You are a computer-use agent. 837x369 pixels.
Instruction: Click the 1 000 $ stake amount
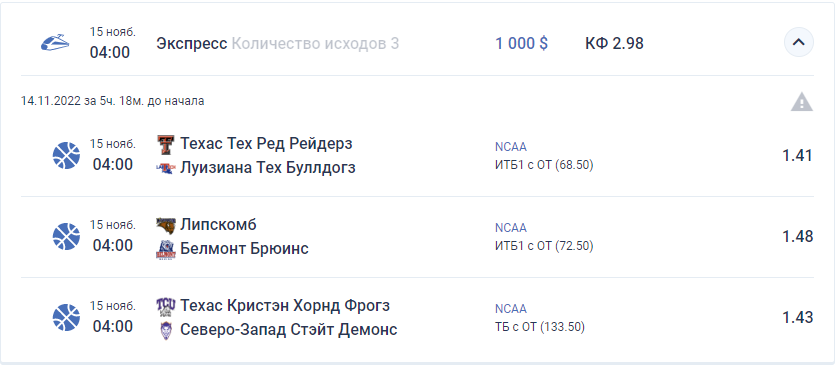(x=522, y=43)
